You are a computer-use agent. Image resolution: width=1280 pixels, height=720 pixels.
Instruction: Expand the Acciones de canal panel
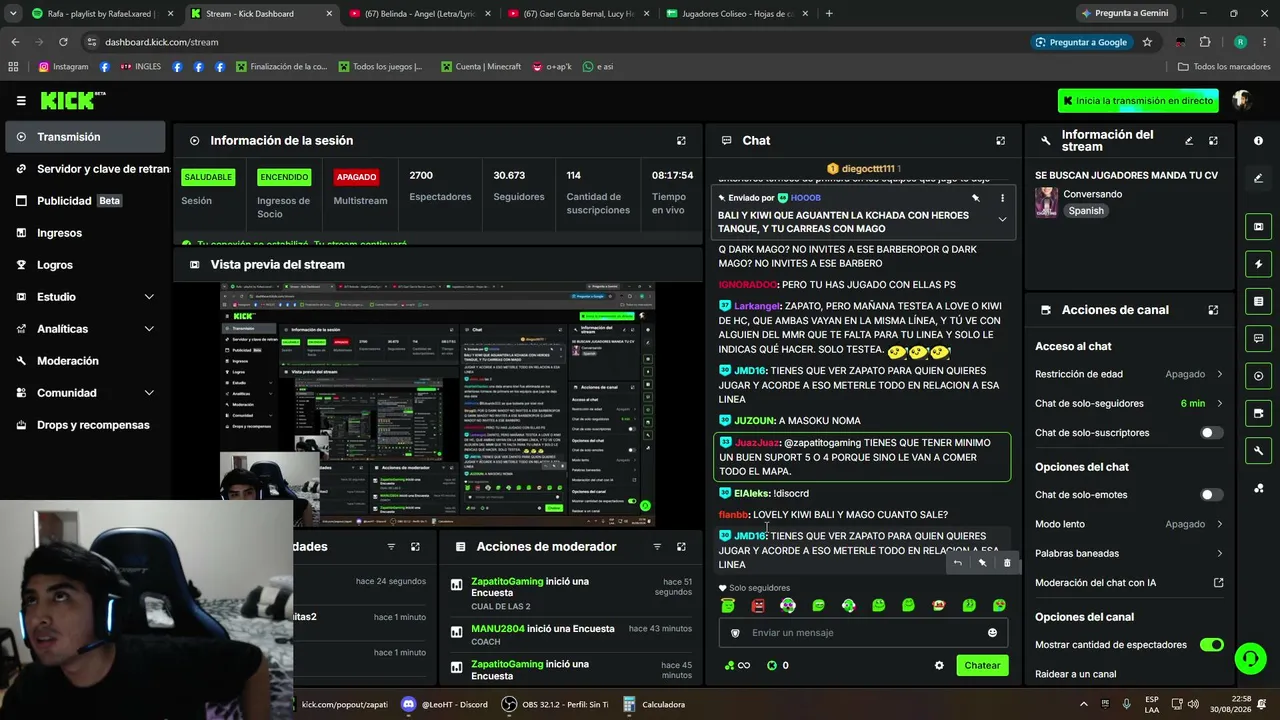(1213, 310)
